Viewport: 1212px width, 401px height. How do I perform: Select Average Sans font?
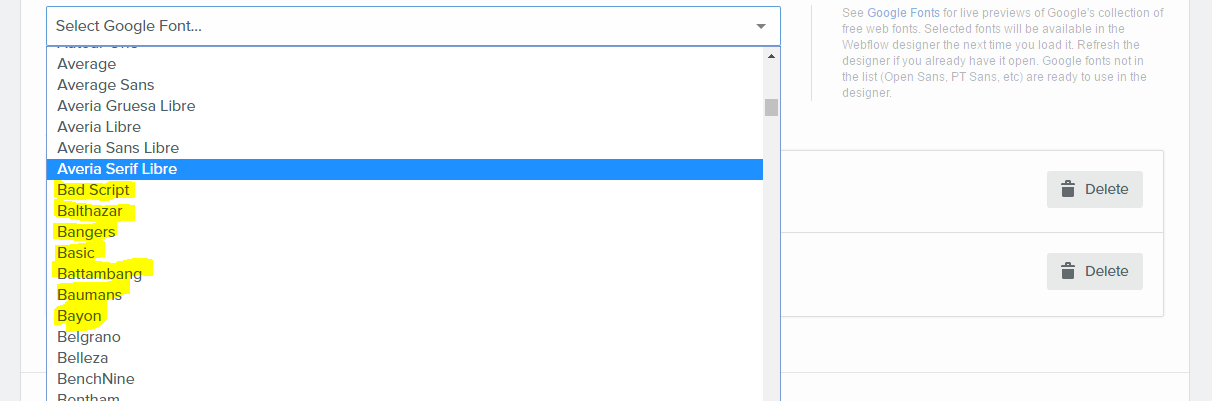[405, 85]
